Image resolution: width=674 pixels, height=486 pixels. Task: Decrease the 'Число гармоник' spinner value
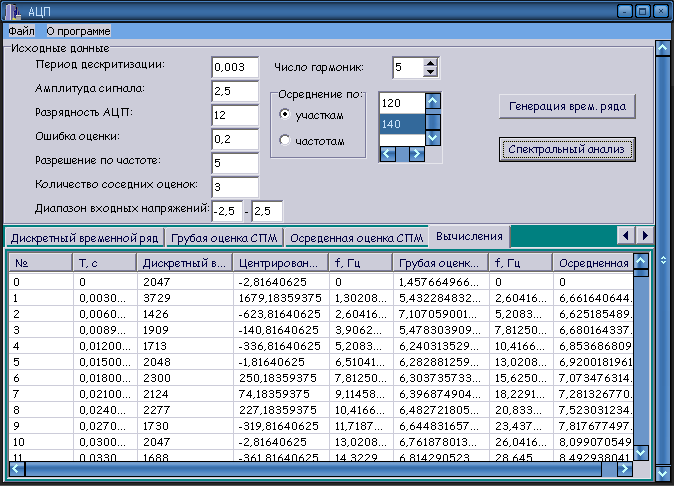point(431,72)
